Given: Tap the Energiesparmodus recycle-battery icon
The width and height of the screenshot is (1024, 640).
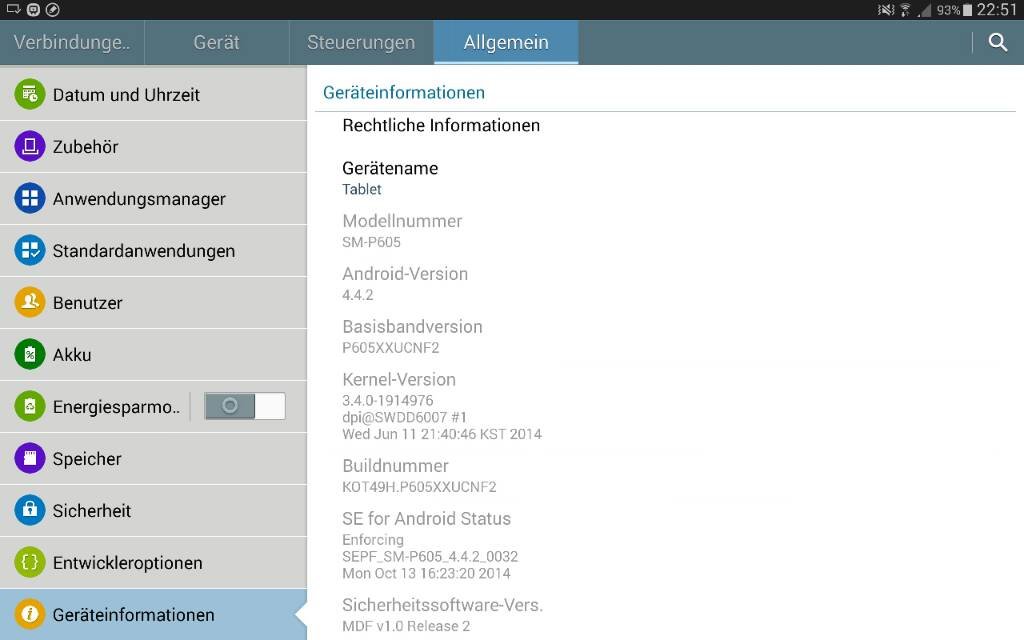Looking at the screenshot, I should pyautogui.click(x=30, y=406).
